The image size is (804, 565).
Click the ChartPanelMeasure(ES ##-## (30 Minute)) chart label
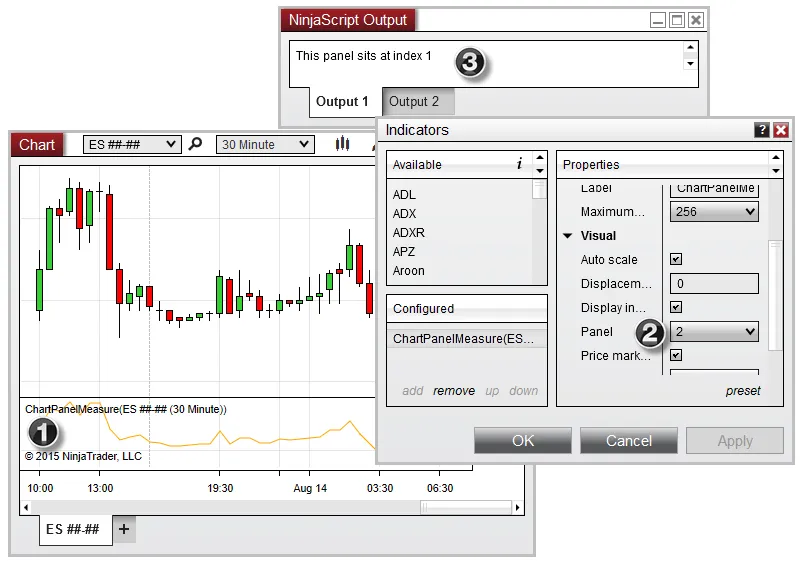point(126,409)
